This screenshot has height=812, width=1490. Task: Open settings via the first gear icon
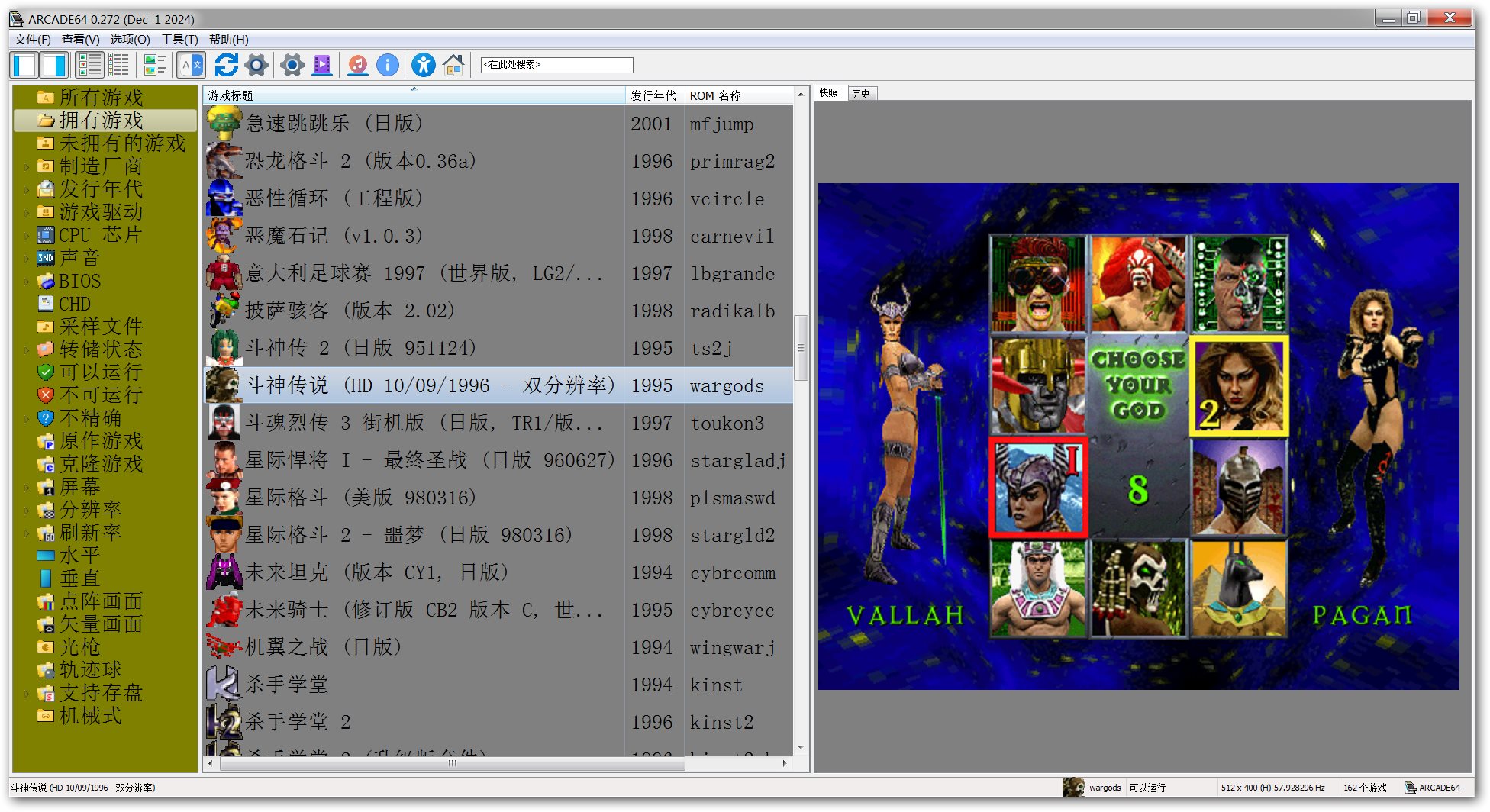(256, 66)
